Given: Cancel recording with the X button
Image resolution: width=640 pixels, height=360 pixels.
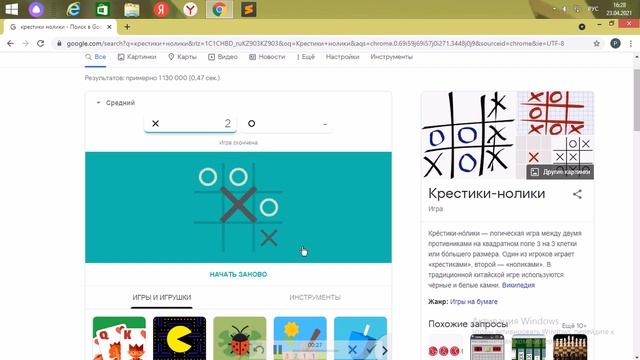Looking at the screenshot, I should 352,350.
